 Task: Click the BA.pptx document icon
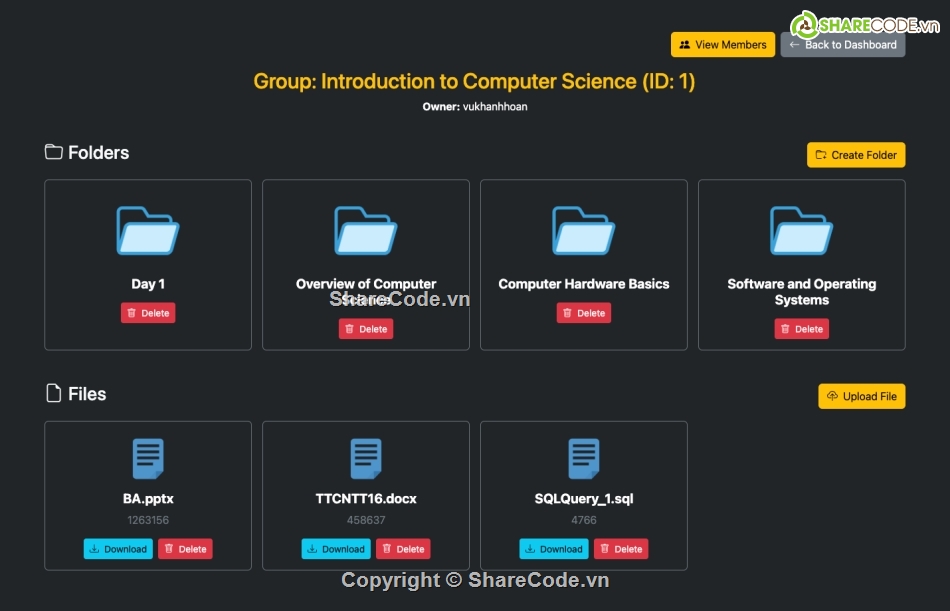(x=148, y=459)
